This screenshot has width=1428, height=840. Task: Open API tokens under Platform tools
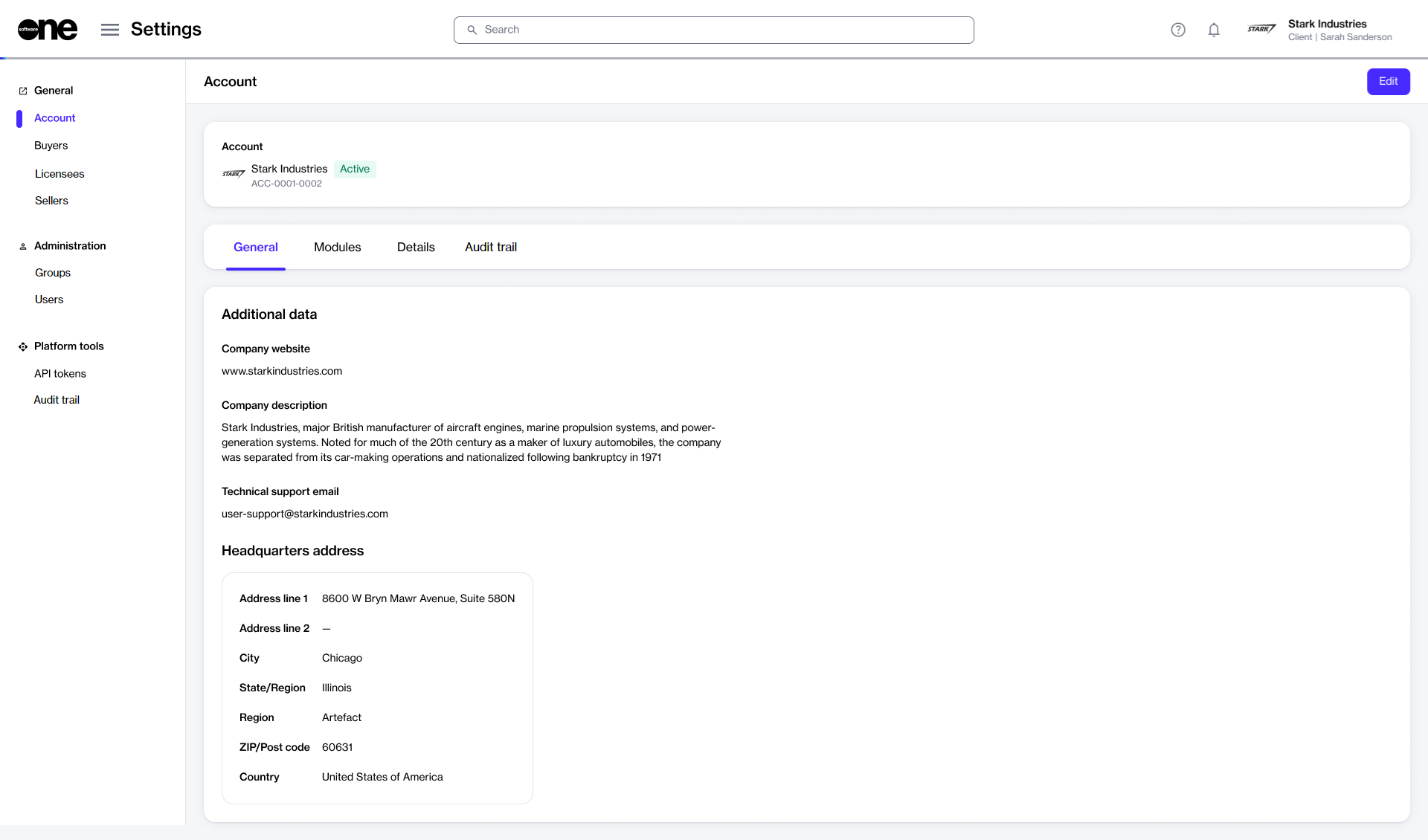pos(60,374)
